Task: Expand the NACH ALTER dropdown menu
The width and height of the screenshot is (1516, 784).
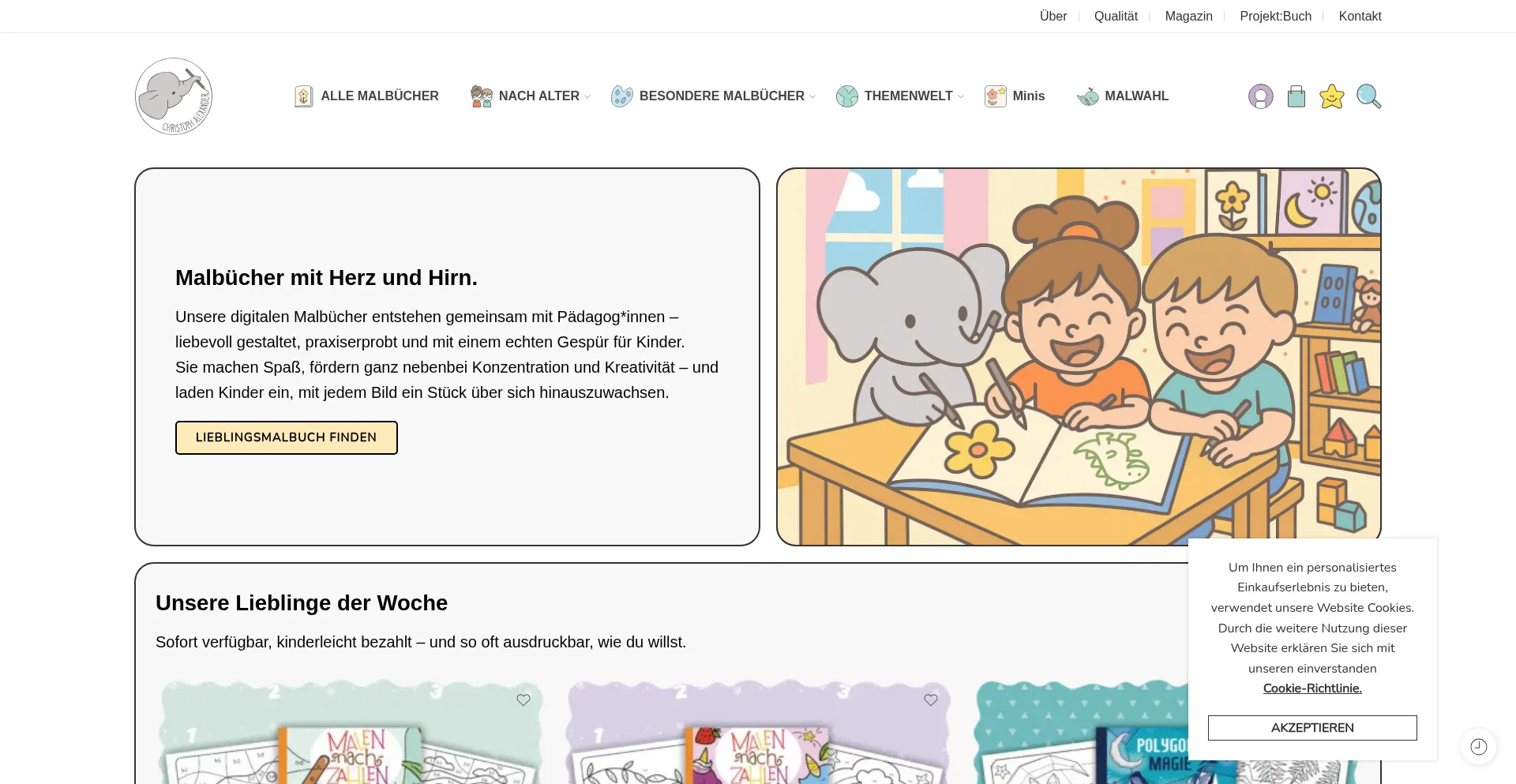Action: (538, 96)
